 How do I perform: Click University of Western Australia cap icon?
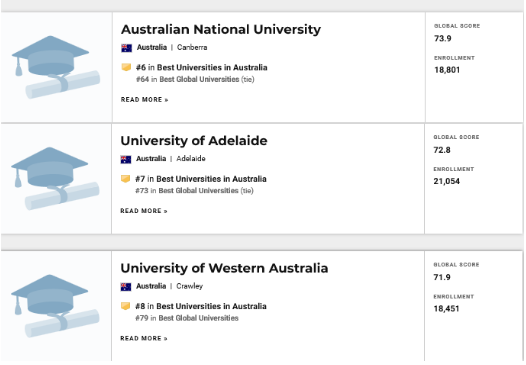55,306
